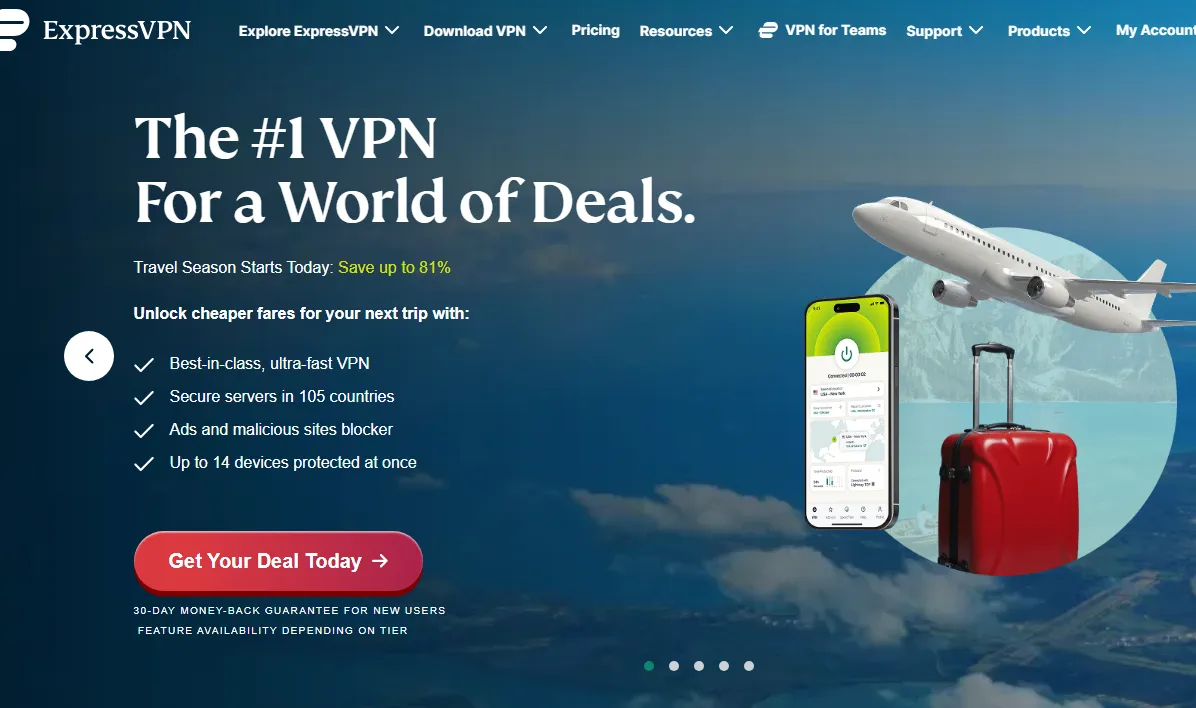
Task: Expand the Resources menu chevron
Action: [726, 31]
